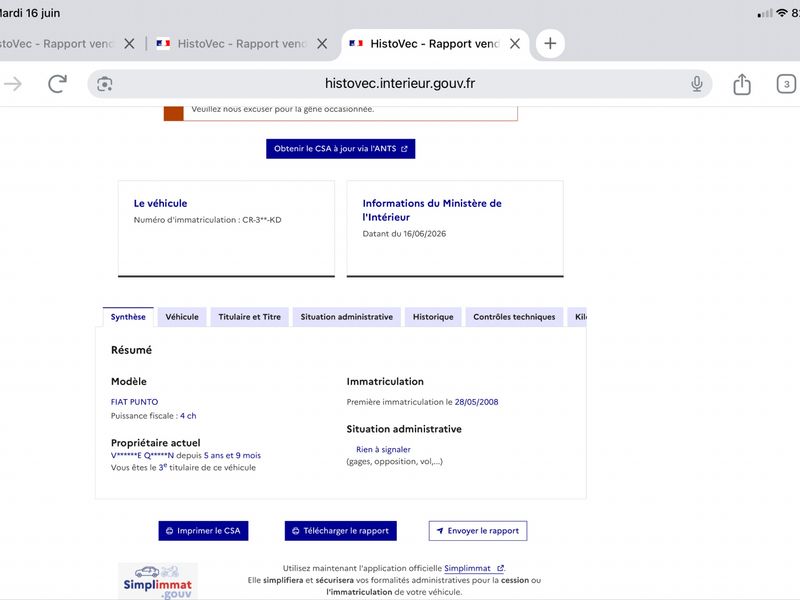
Task: Open the Titulaire et Titre tab
Action: (x=249, y=317)
